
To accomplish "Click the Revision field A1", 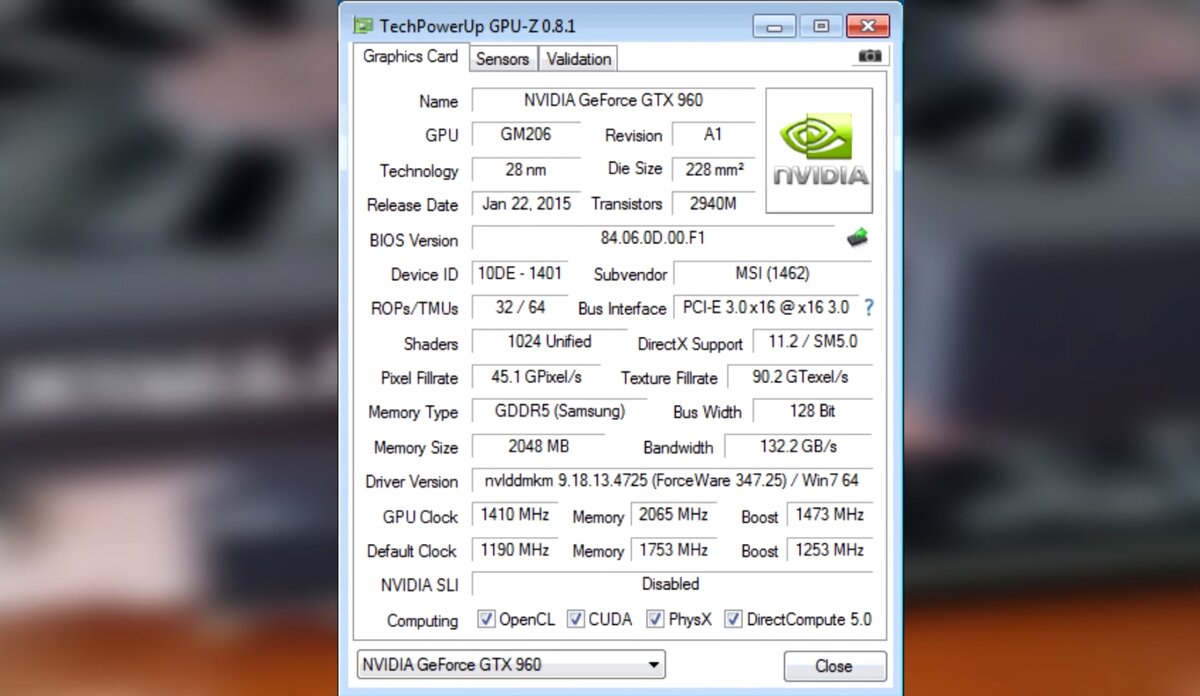I will [713, 135].
